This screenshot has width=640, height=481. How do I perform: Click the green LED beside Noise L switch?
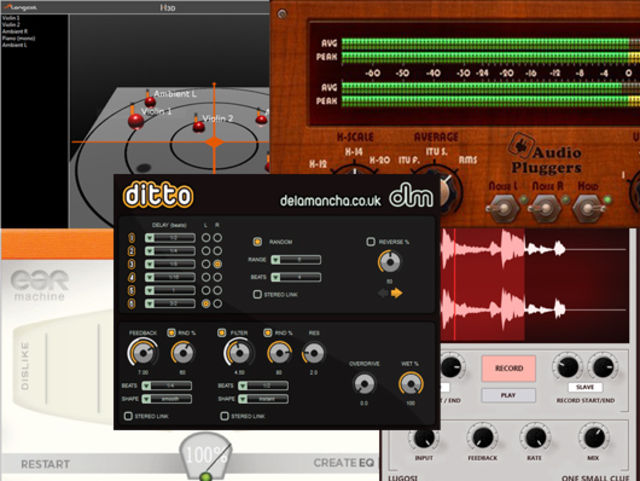click(x=523, y=200)
